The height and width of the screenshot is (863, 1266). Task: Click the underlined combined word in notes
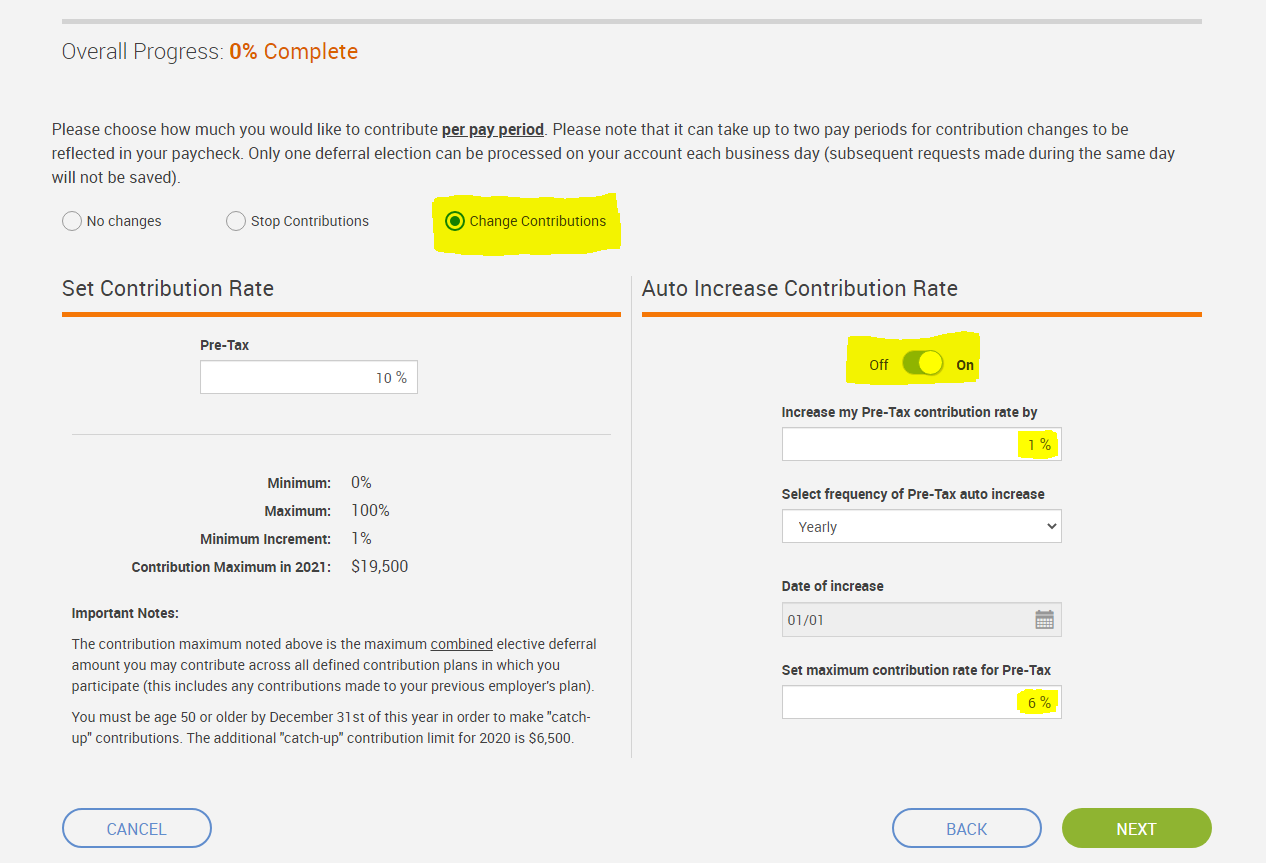(462, 644)
